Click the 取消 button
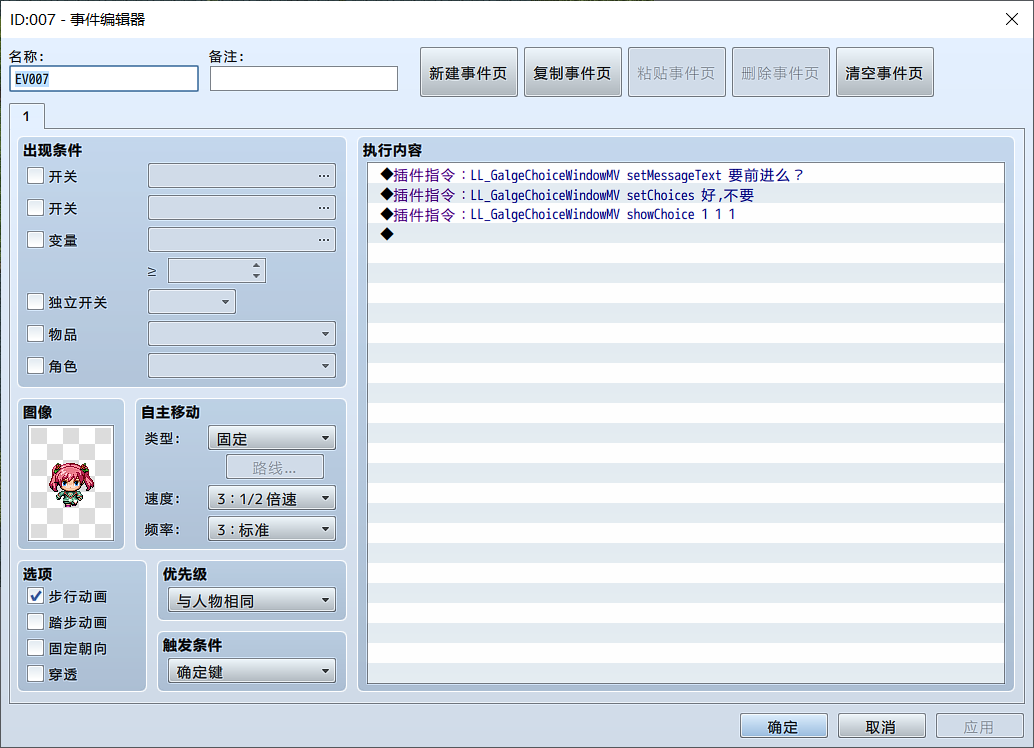The width and height of the screenshot is (1034, 748). [881, 726]
